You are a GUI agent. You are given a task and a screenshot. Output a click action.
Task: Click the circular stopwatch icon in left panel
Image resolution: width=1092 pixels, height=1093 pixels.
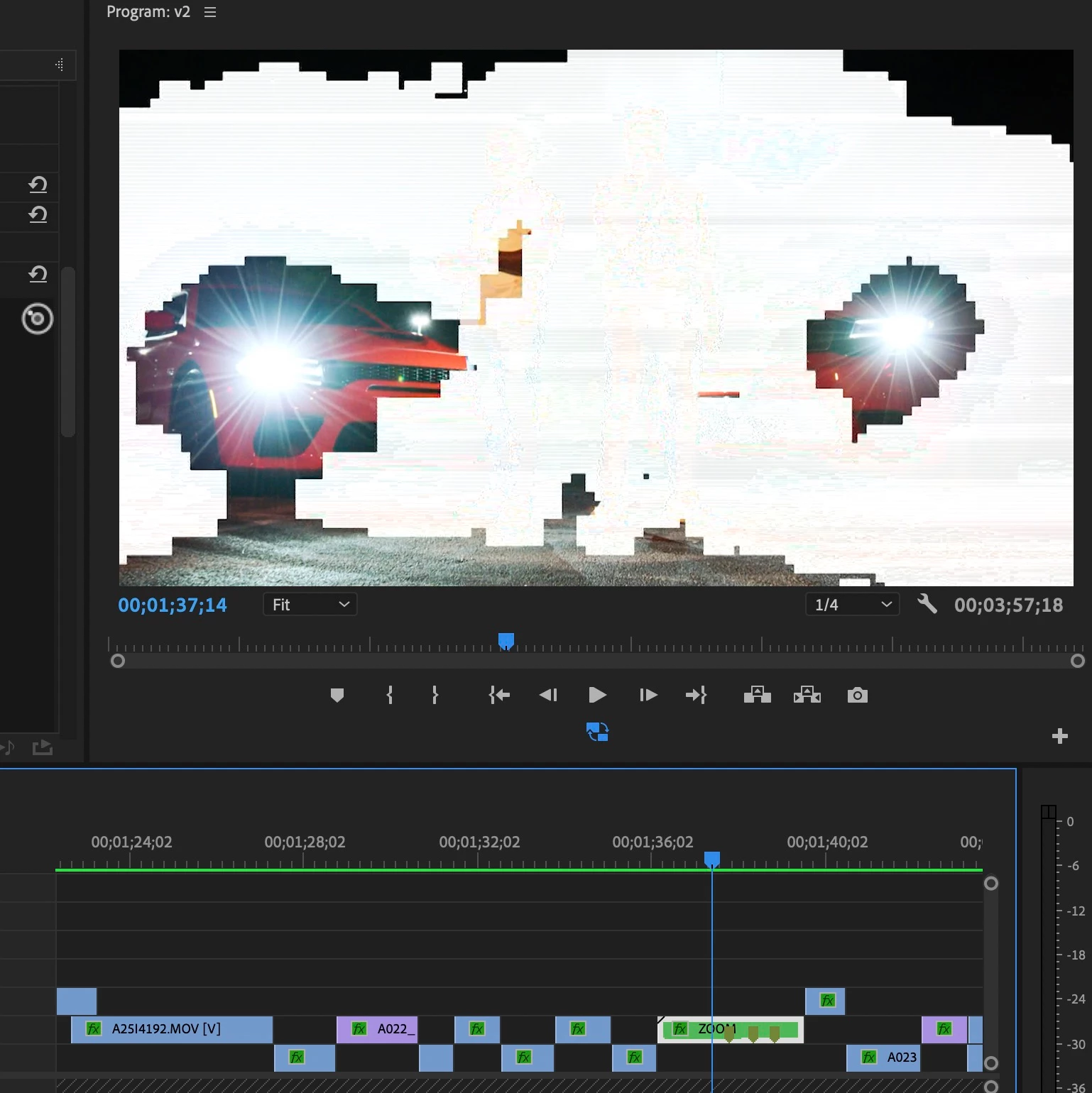coord(38,319)
